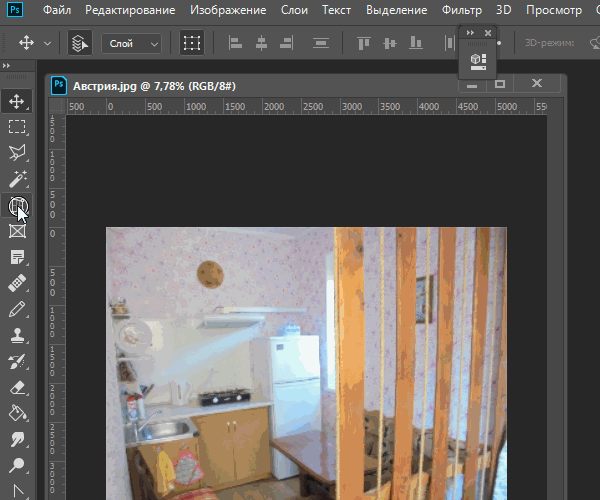This screenshot has width=600, height=500.
Task: Click the Австрия.jpg document title
Action: tap(154, 86)
